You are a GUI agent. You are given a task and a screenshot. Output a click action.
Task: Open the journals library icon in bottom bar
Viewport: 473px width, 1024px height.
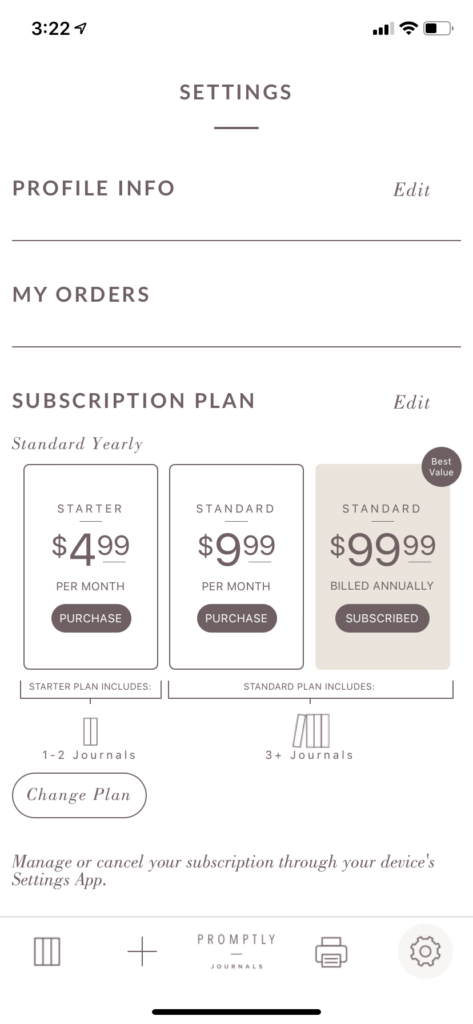click(47, 952)
